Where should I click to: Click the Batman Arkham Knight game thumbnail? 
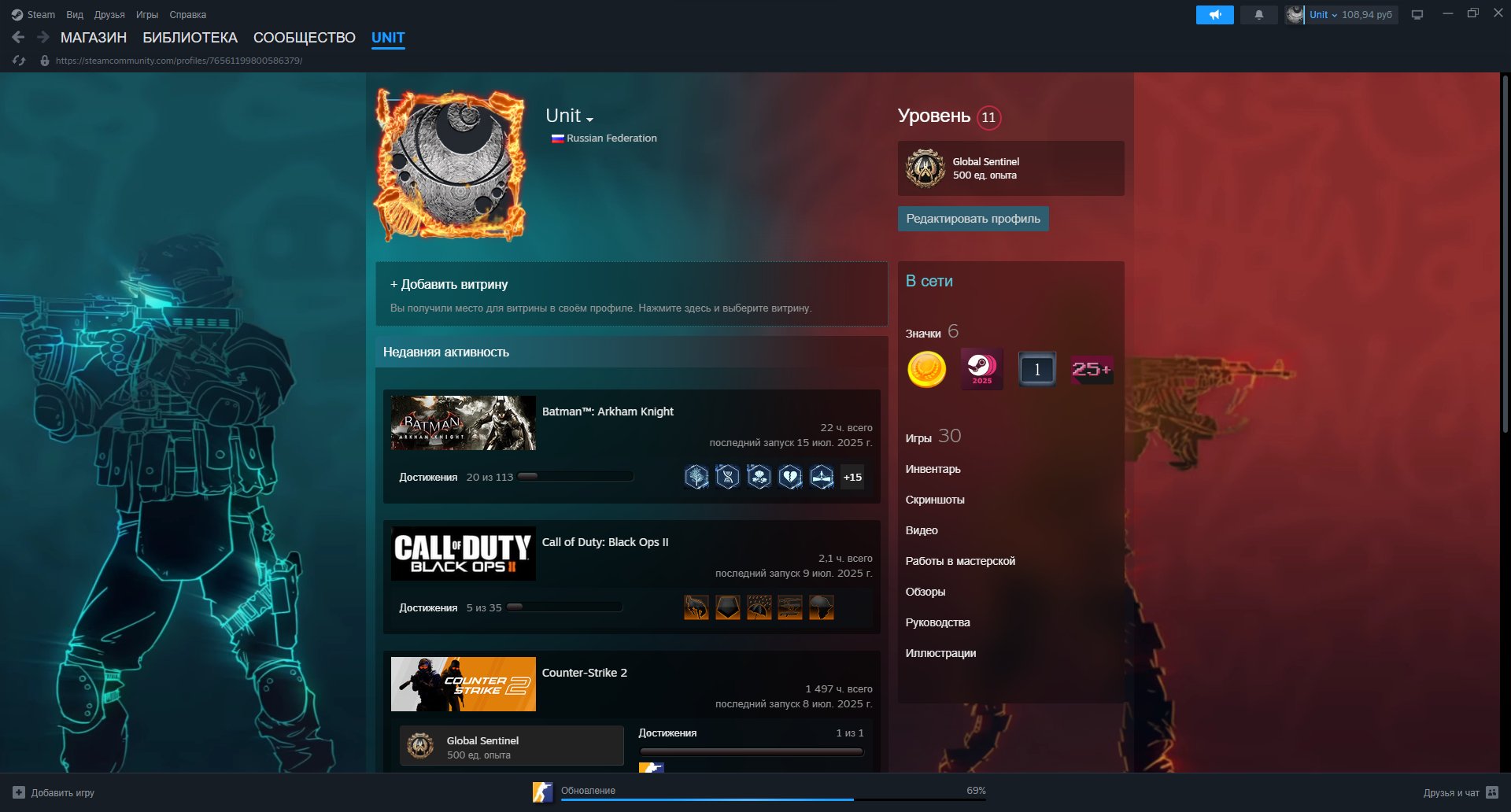tap(464, 423)
